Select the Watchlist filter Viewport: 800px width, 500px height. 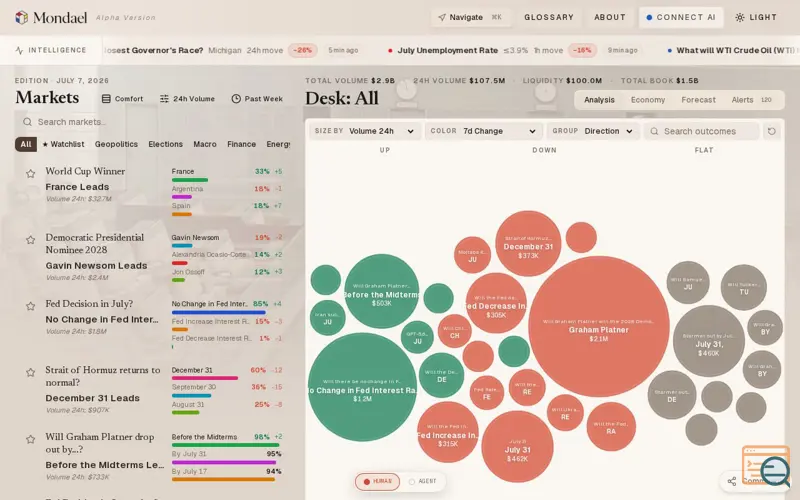point(64,144)
